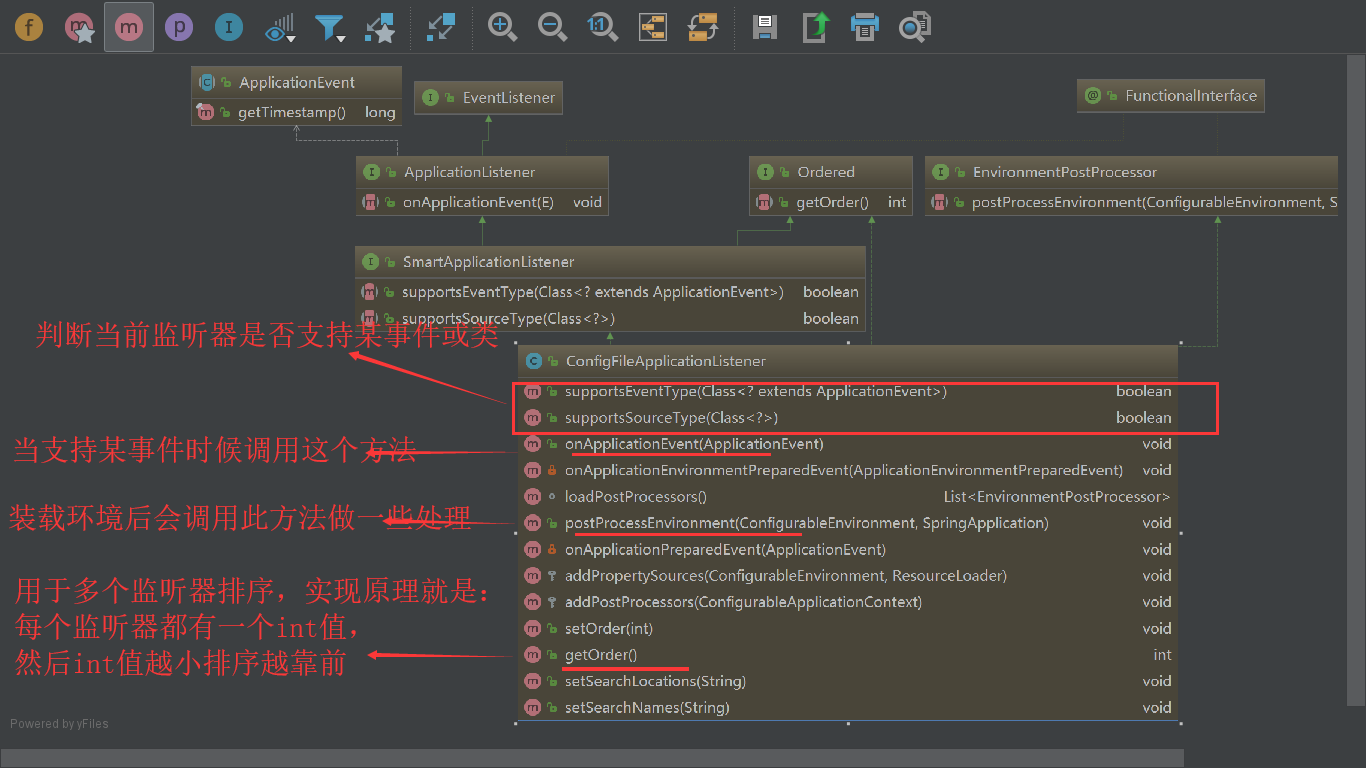Click the List<EnvironmentPostProcessor> return type

click(x=1057, y=496)
